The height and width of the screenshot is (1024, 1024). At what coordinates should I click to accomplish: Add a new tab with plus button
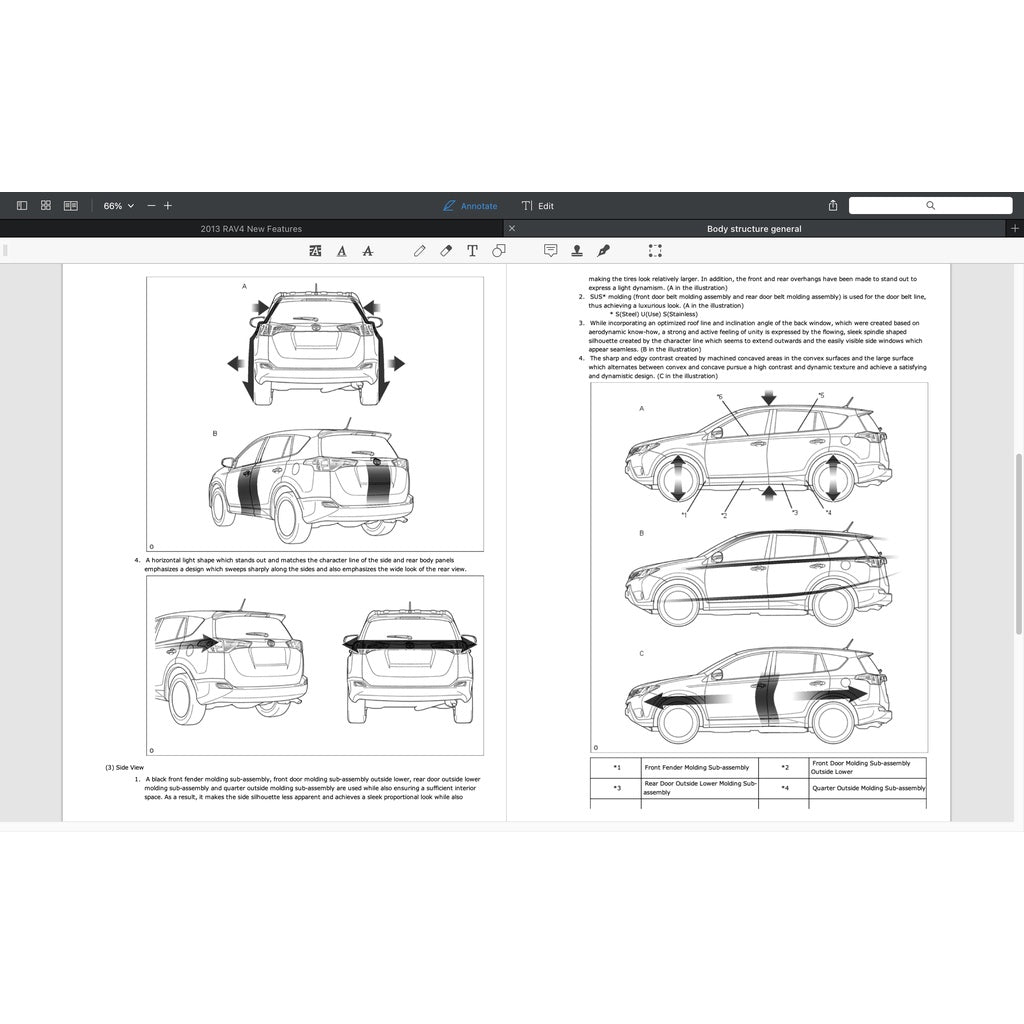click(x=1015, y=229)
